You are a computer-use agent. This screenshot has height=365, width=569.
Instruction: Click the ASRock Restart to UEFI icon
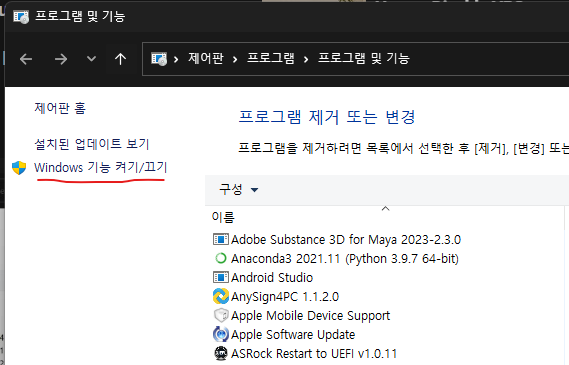coord(221,353)
